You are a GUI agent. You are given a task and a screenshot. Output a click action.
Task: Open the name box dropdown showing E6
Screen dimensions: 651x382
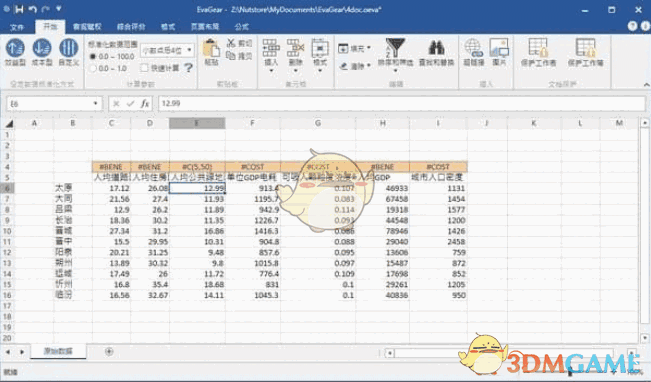[95, 103]
